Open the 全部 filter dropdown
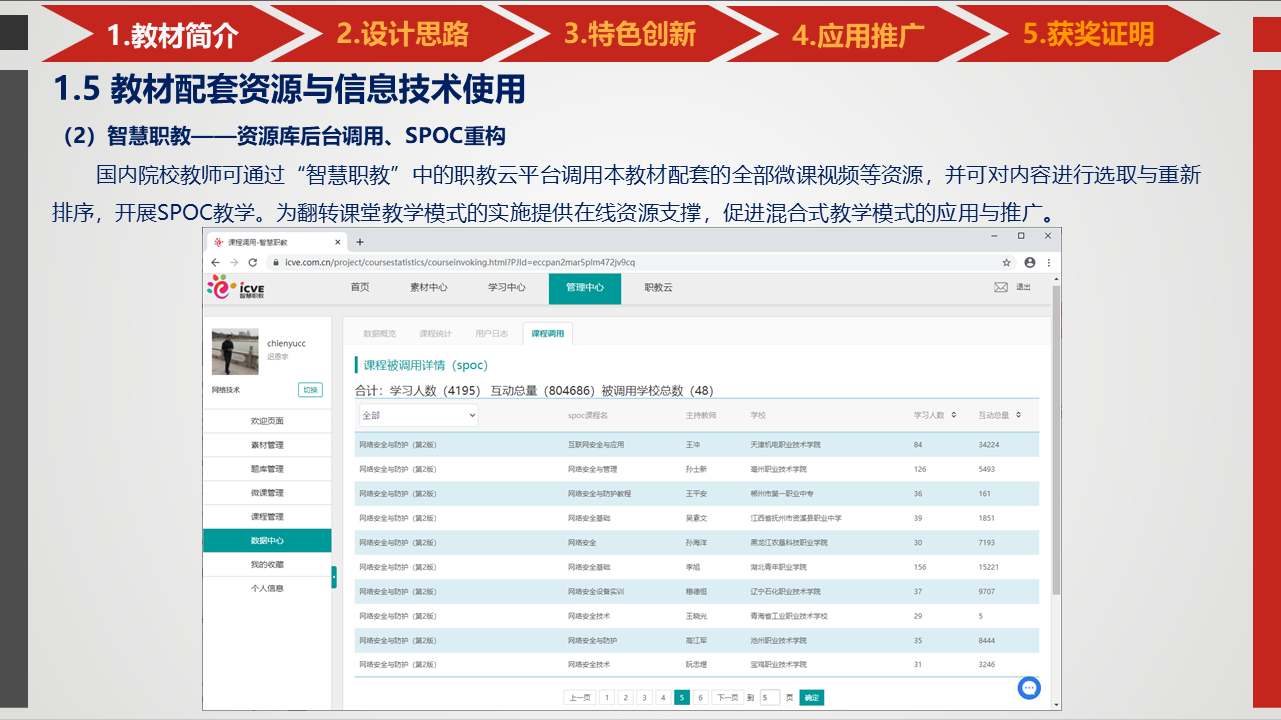1281x720 pixels. 418,415
